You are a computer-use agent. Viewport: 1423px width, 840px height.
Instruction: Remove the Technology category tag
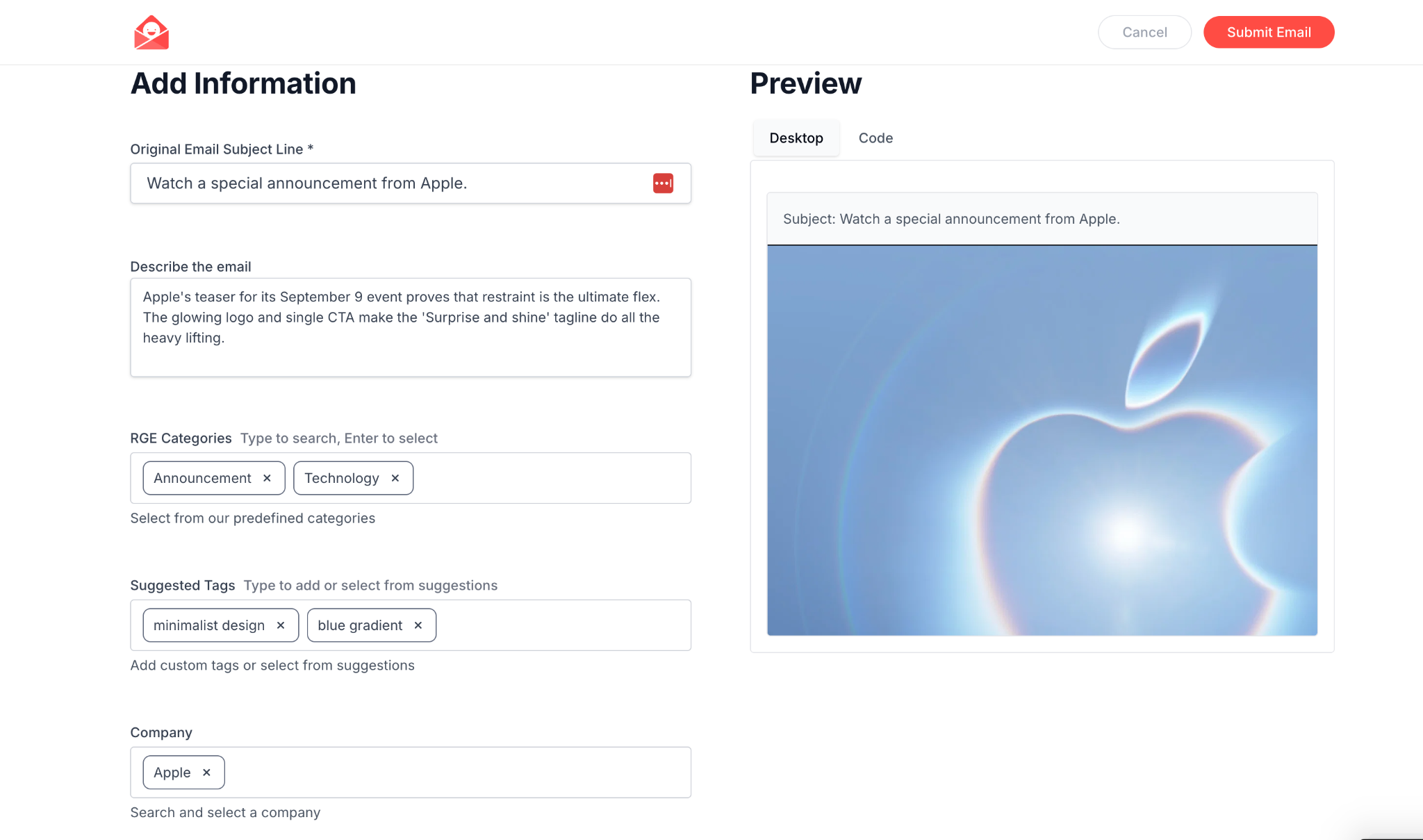tap(395, 478)
